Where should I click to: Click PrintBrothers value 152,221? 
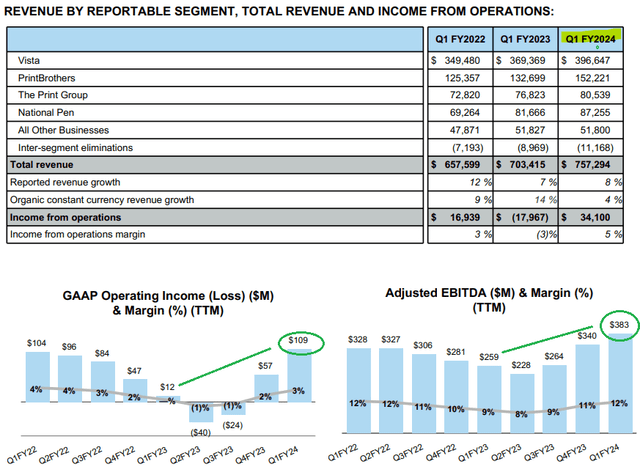[x=592, y=78]
